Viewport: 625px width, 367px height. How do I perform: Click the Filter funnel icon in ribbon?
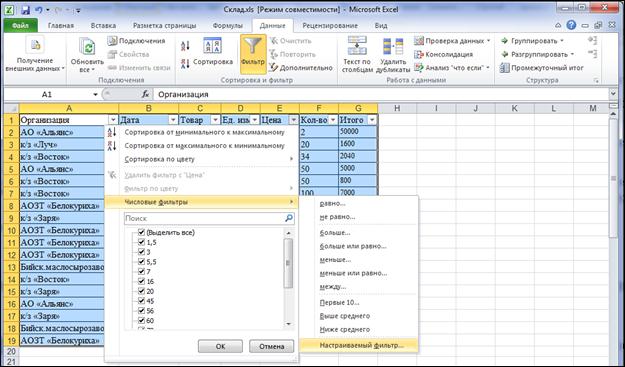coord(253,48)
